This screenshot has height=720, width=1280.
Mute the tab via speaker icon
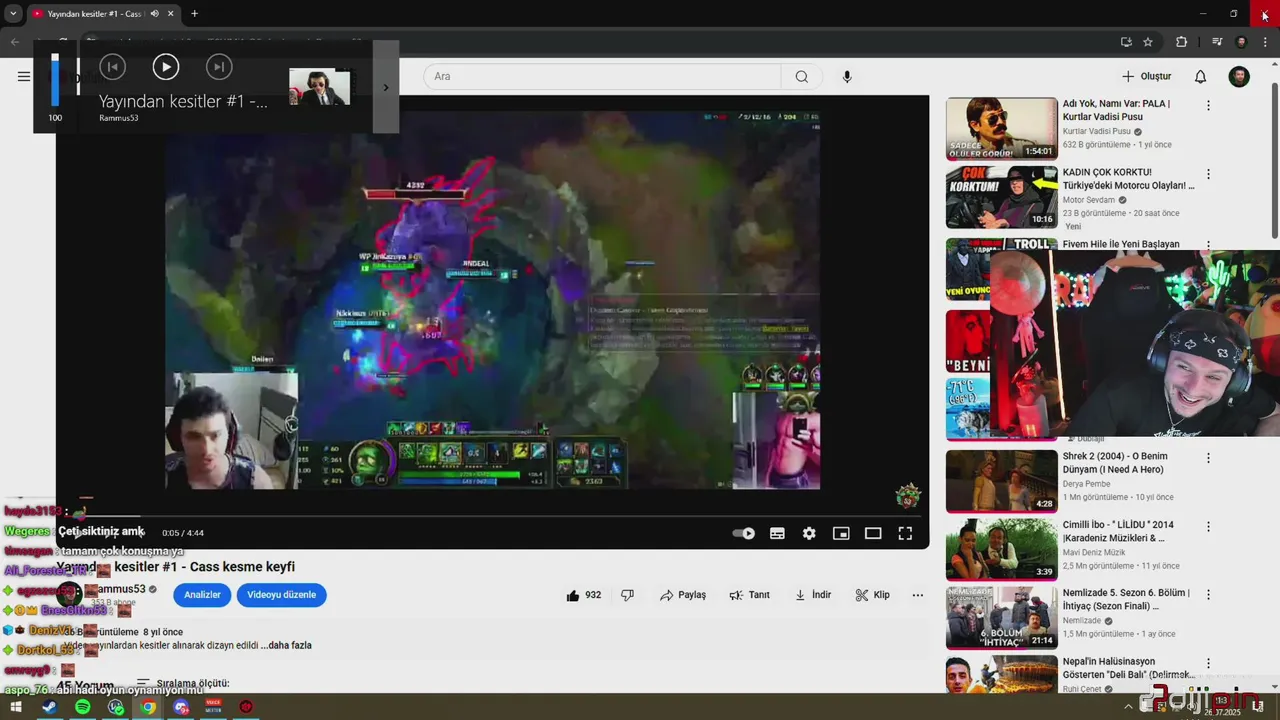(154, 14)
